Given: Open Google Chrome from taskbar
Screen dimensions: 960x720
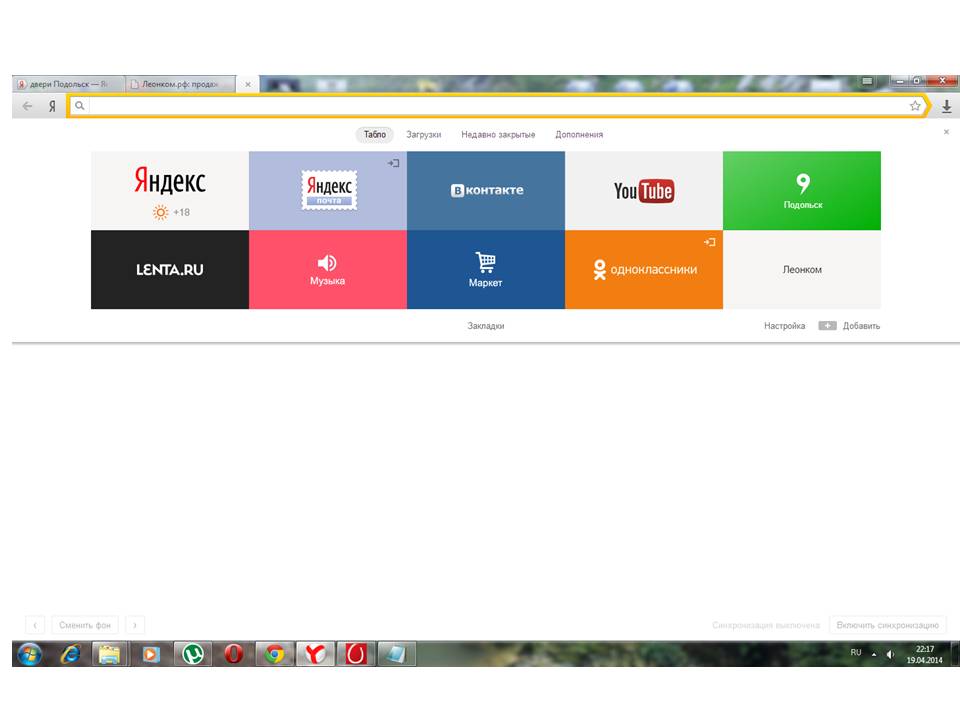Looking at the screenshot, I should [274, 654].
